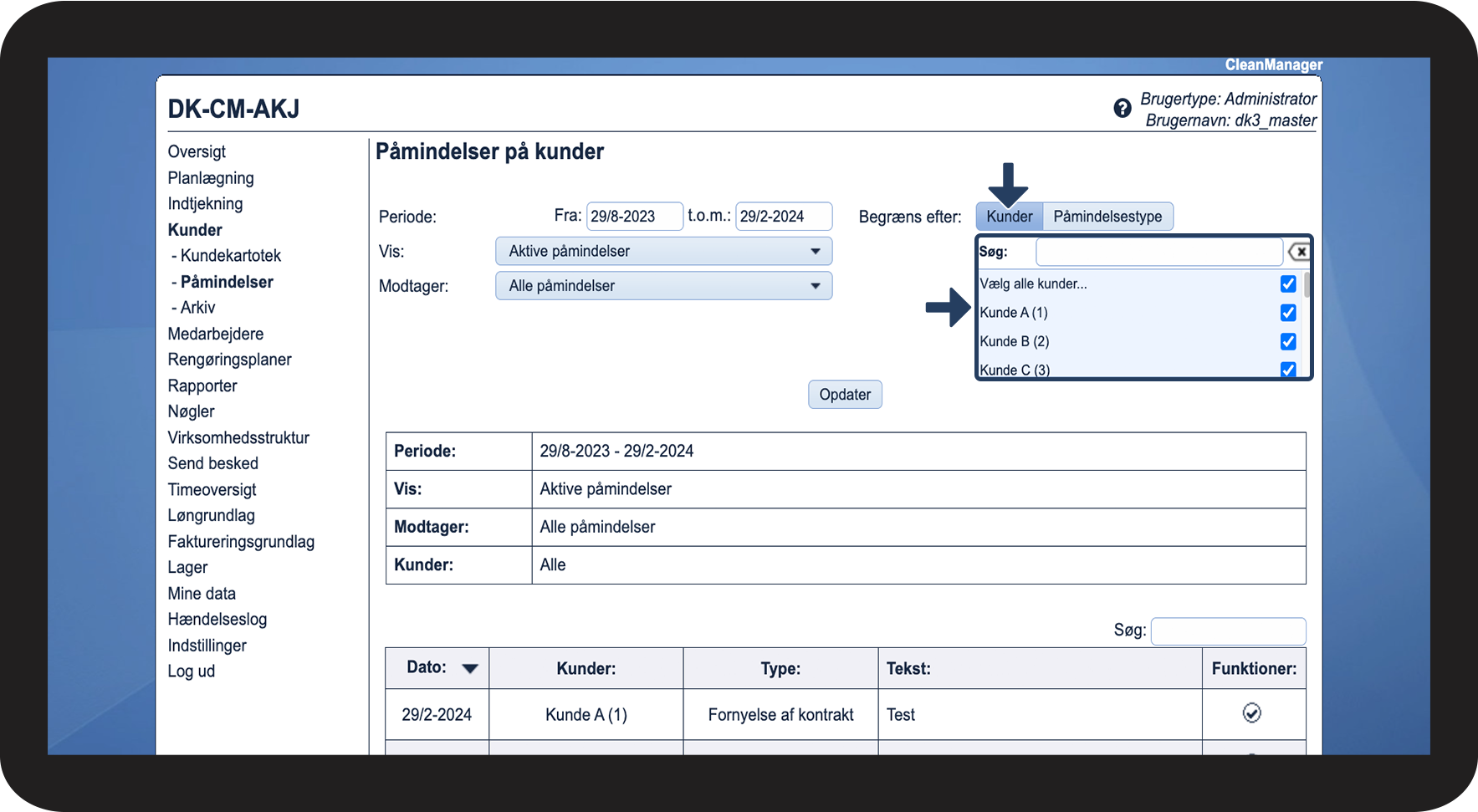The image size is (1478, 812).
Task: Toggle the 'Vælg alle kunder' checkbox
Action: [1288, 284]
